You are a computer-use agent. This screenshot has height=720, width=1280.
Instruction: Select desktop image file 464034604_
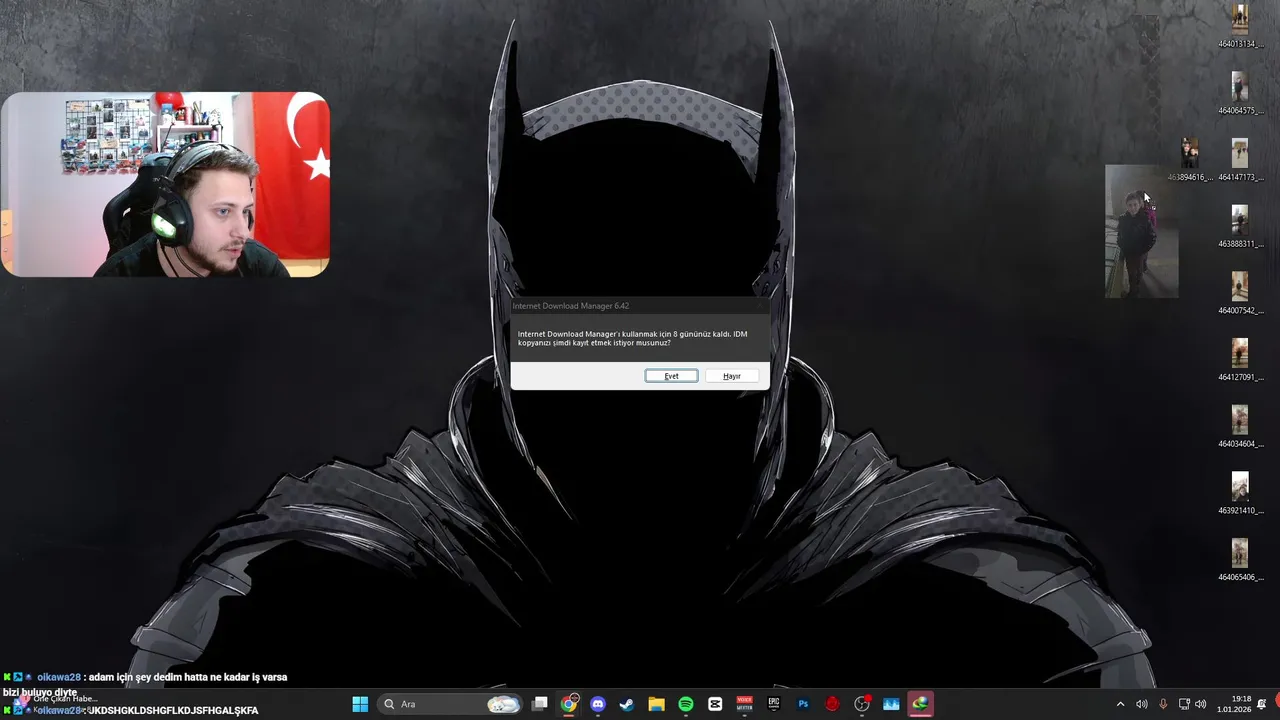[x=1240, y=427]
